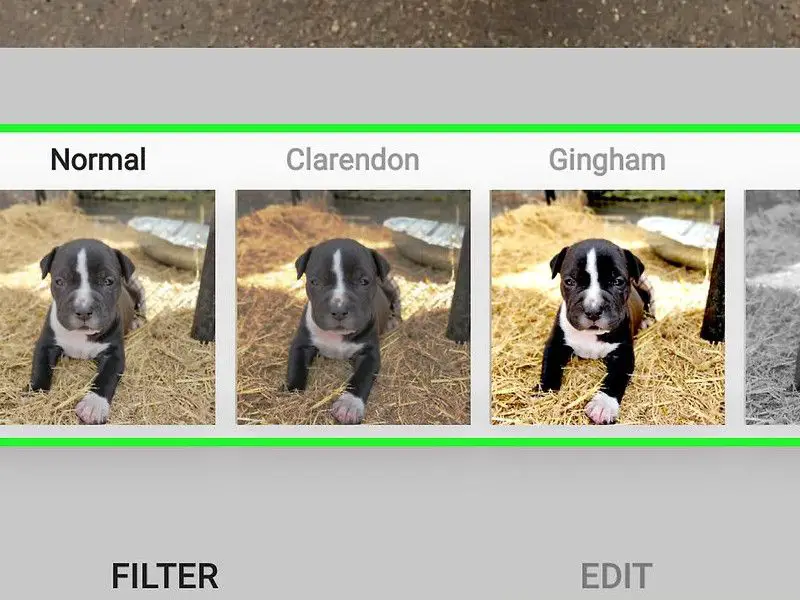This screenshot has height=600, width=800.
Task: Tap the Normal filter puppy thumbnail
Action: [107, 307]
